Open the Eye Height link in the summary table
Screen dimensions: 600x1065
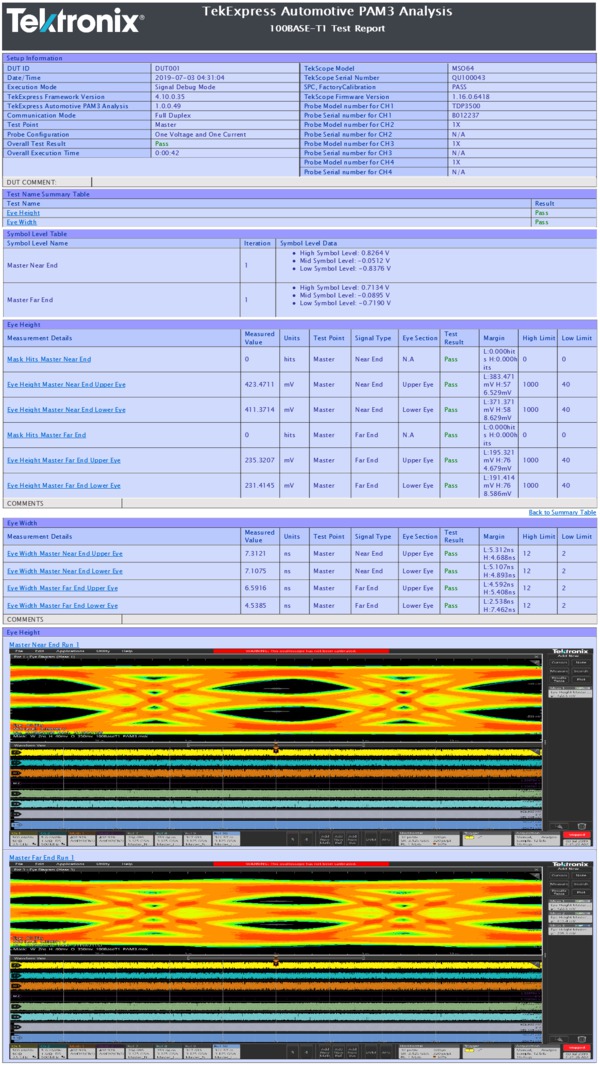pos(23,213)
